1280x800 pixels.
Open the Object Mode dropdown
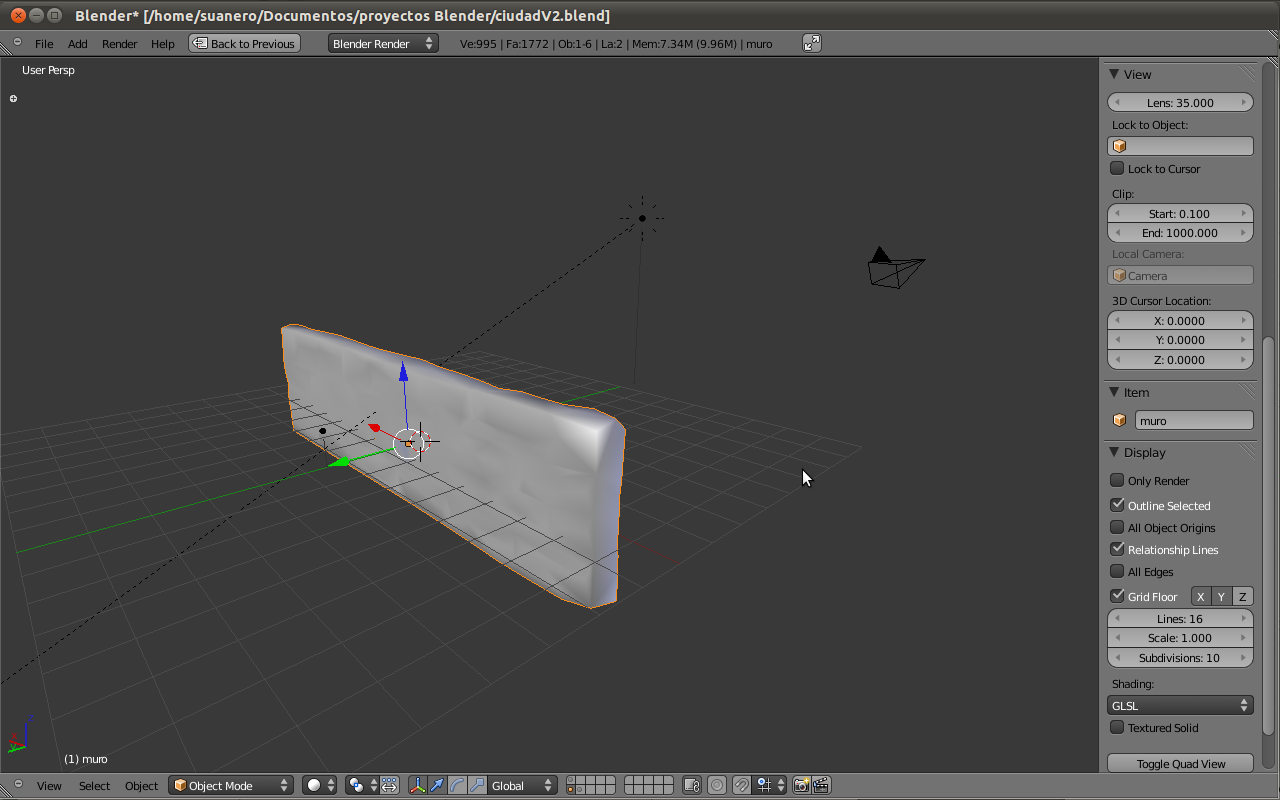[231, 786]
